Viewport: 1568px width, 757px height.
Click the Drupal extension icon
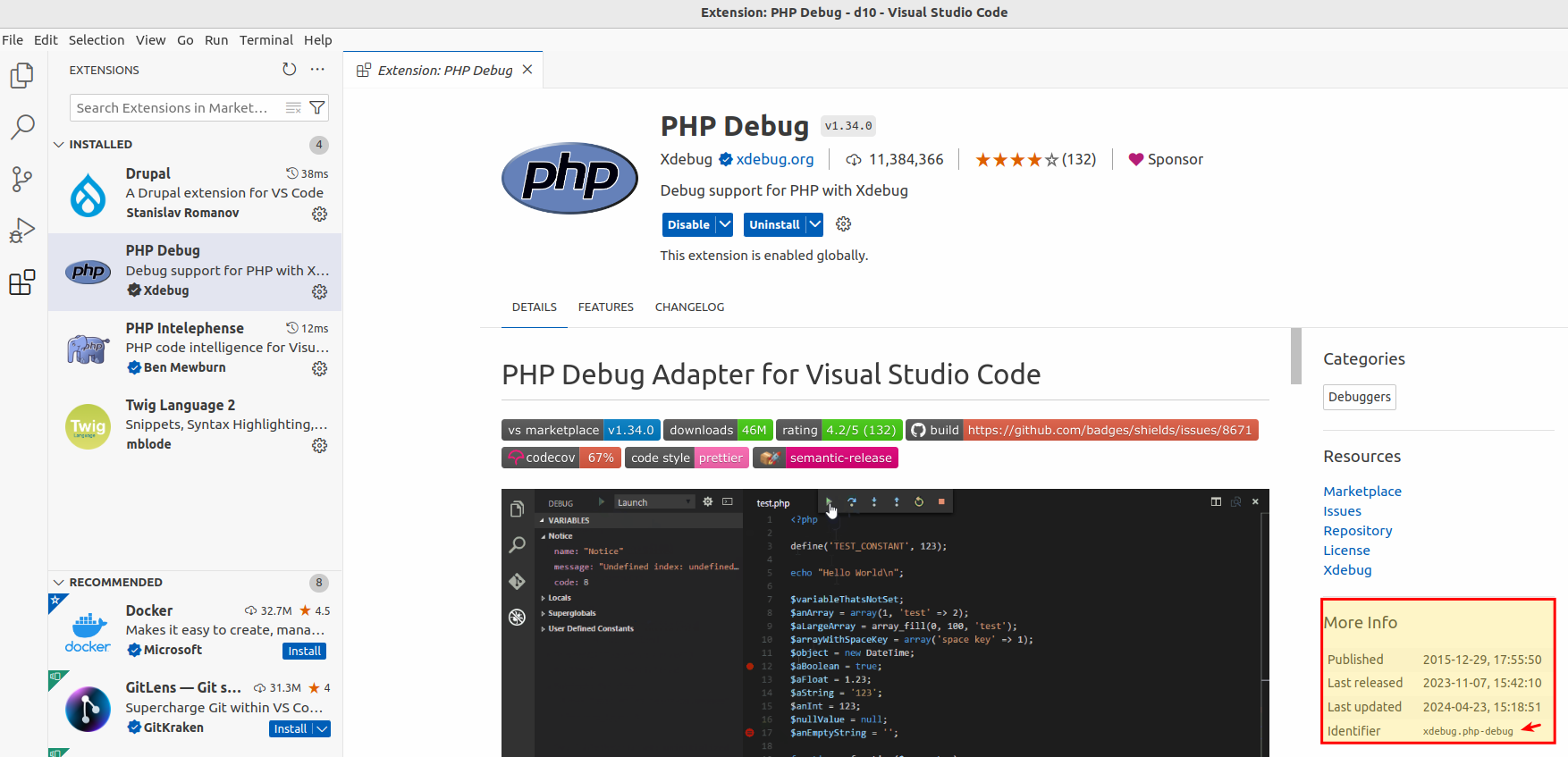[x=88, y=195]
